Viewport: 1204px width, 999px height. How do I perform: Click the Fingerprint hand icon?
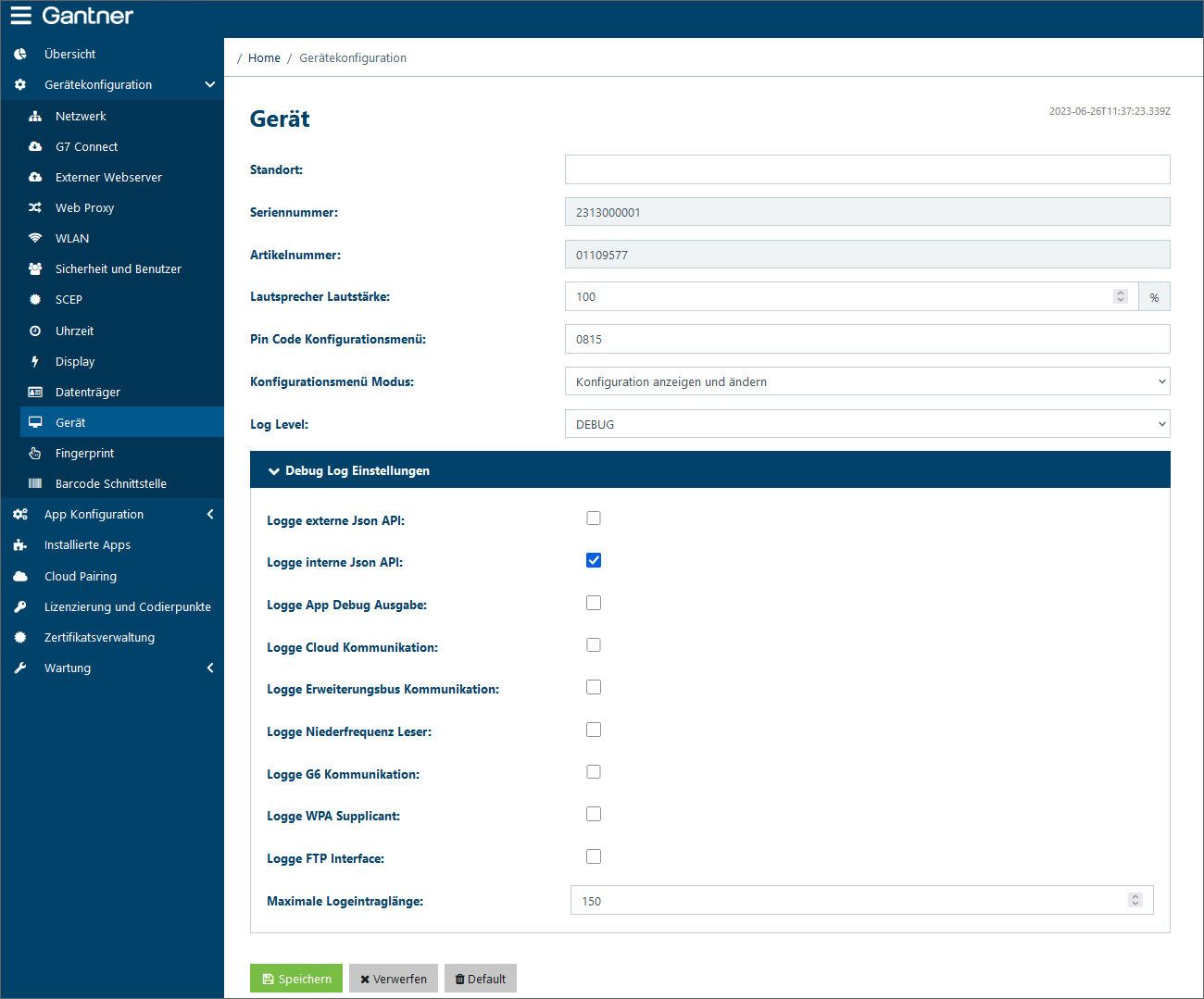point(35,453)
